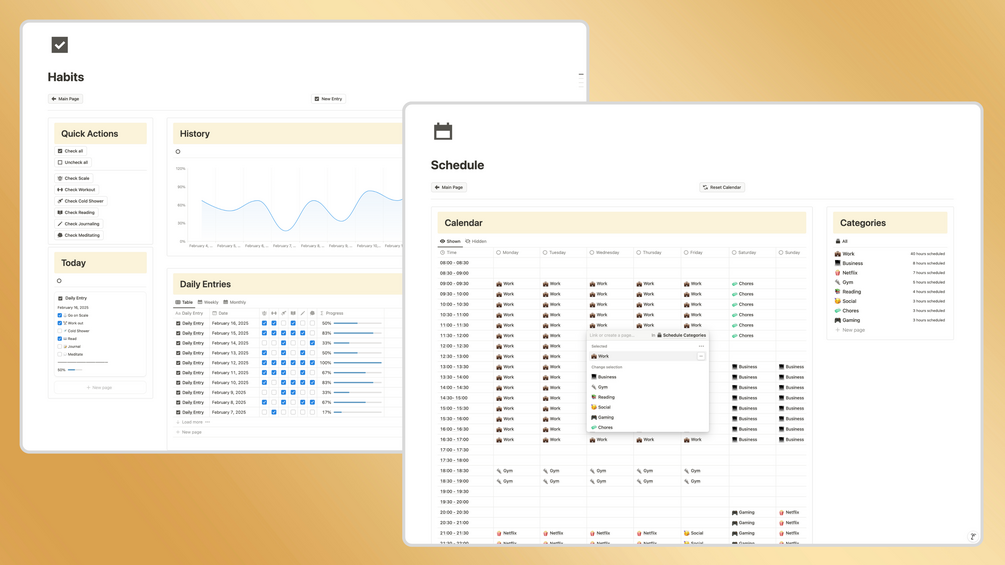The image size is (1005, 565).
Task: Click the 100% progress bar for February 12
Action: 358,363
